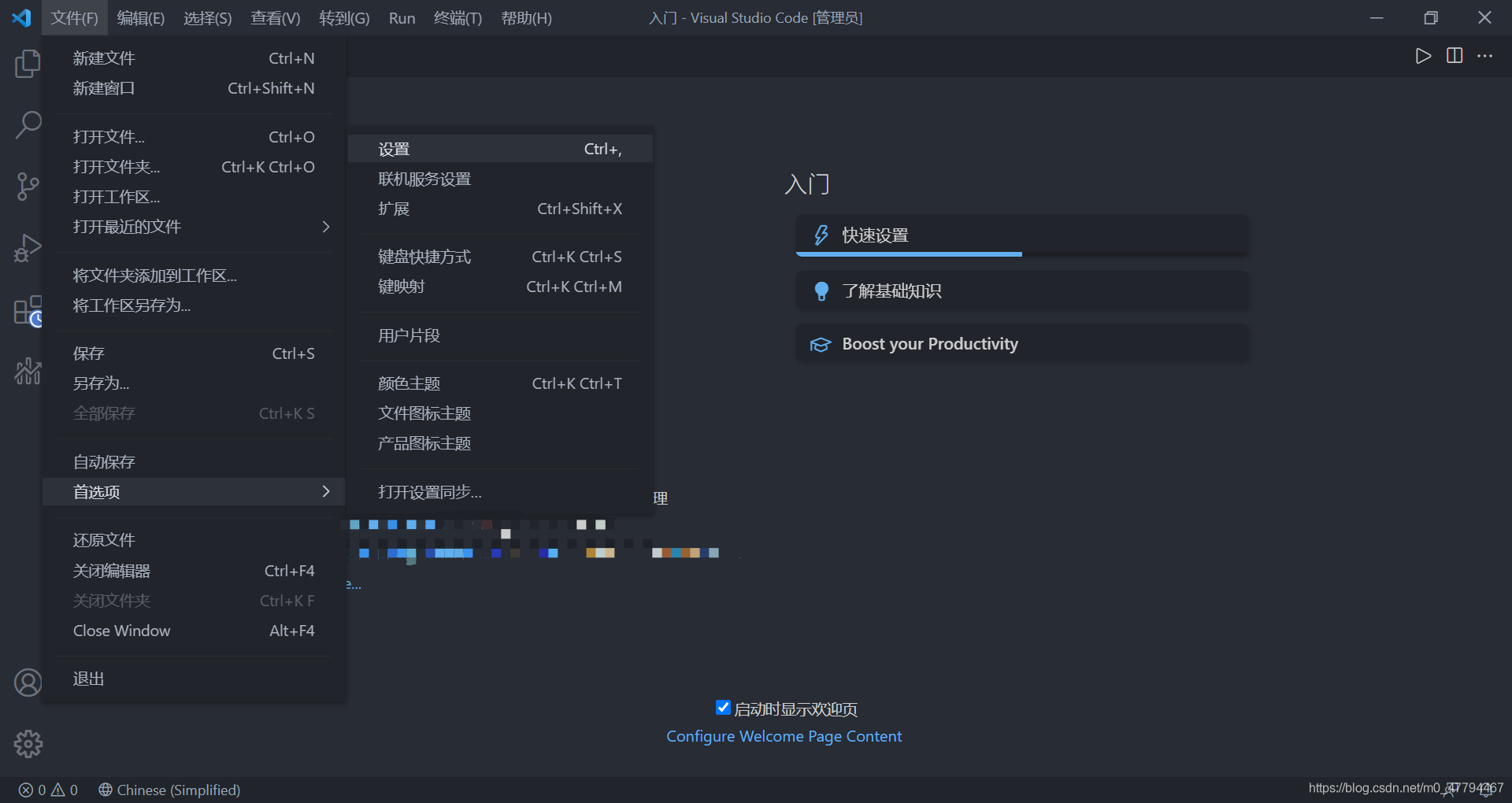The height and width of the screenshot is (803, 1512).
Task: Choose 将工作区另存为...
Action: (x=194, y=305)
